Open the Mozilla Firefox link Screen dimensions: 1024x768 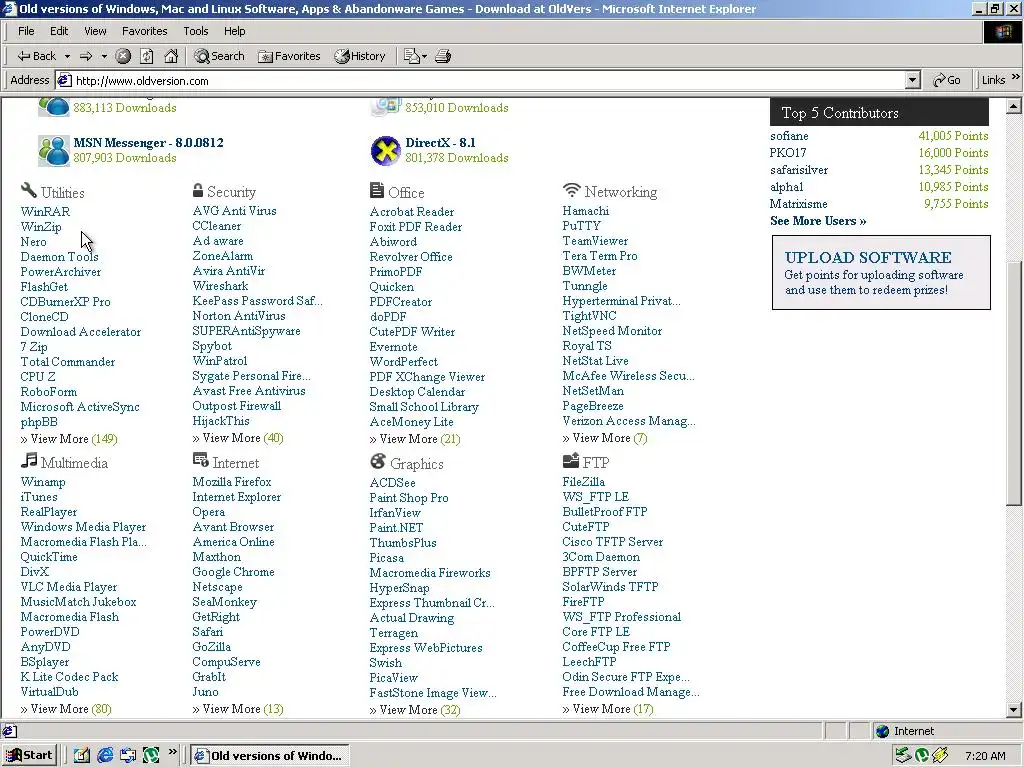(232, 482)
